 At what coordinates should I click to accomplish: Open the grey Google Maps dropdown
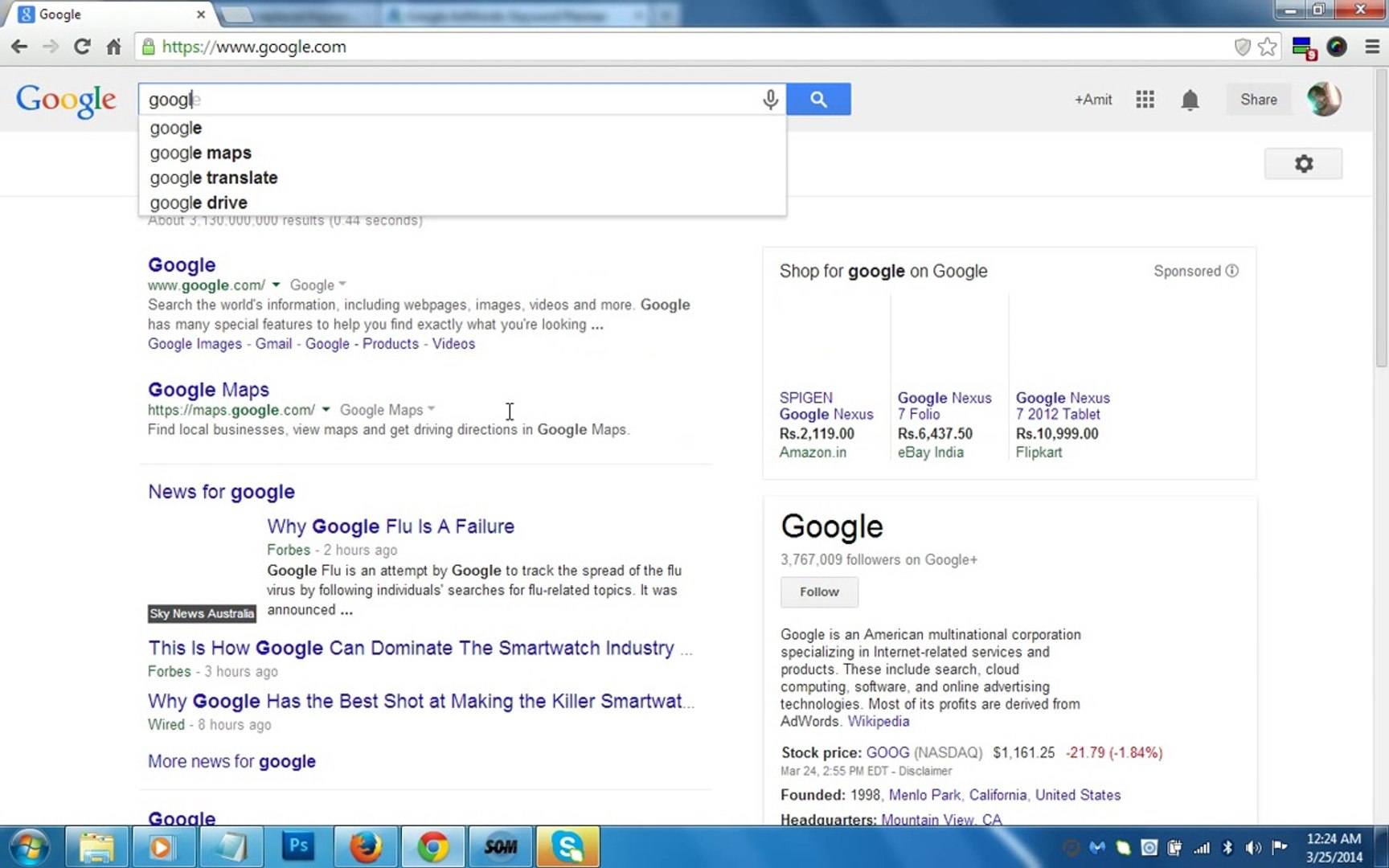click(387, 410)
